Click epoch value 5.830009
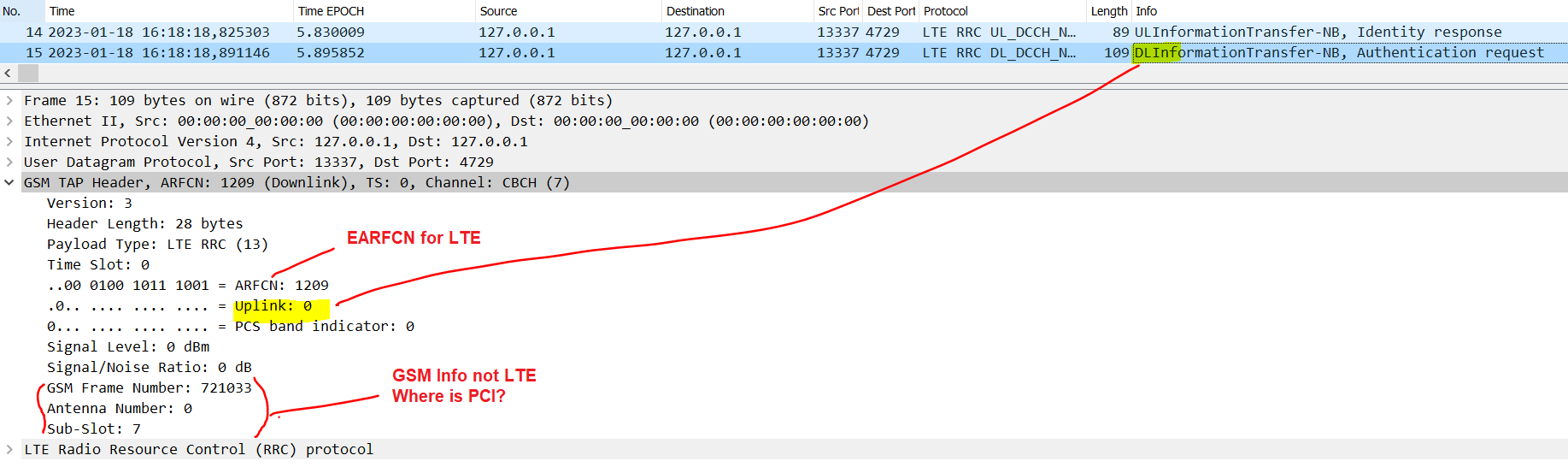This screenshot has width=1568, height=473. pos(331,32)
